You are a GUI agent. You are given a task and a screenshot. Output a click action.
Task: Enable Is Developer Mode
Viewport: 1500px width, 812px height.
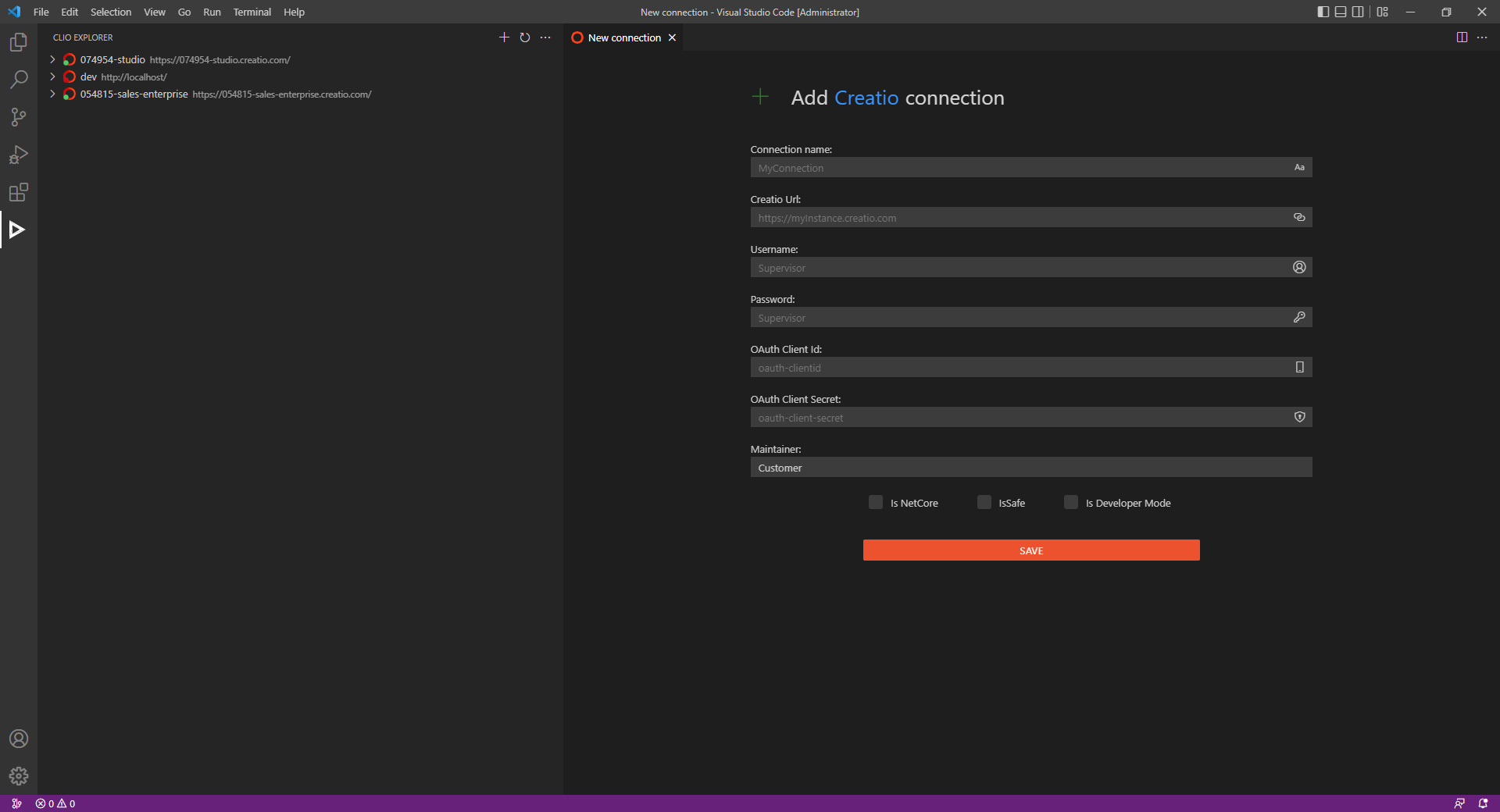pos(1070,503)
